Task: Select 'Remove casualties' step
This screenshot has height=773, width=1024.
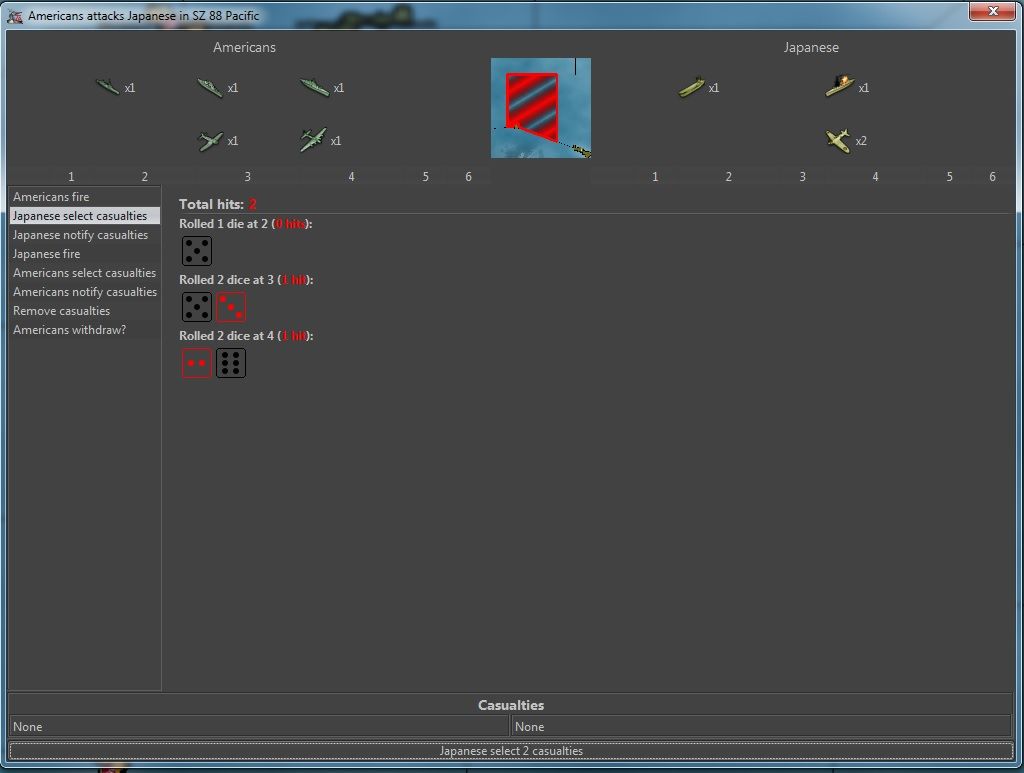Action: point(61,311)
